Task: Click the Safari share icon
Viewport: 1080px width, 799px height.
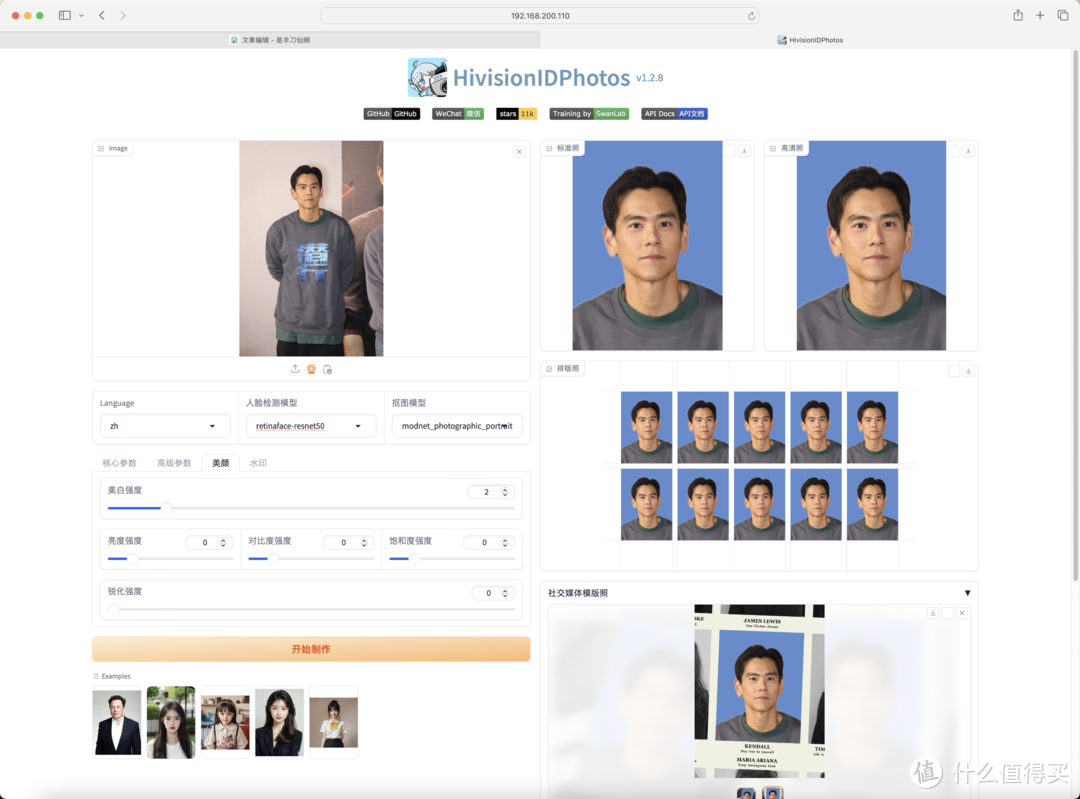Action: 1017,15
